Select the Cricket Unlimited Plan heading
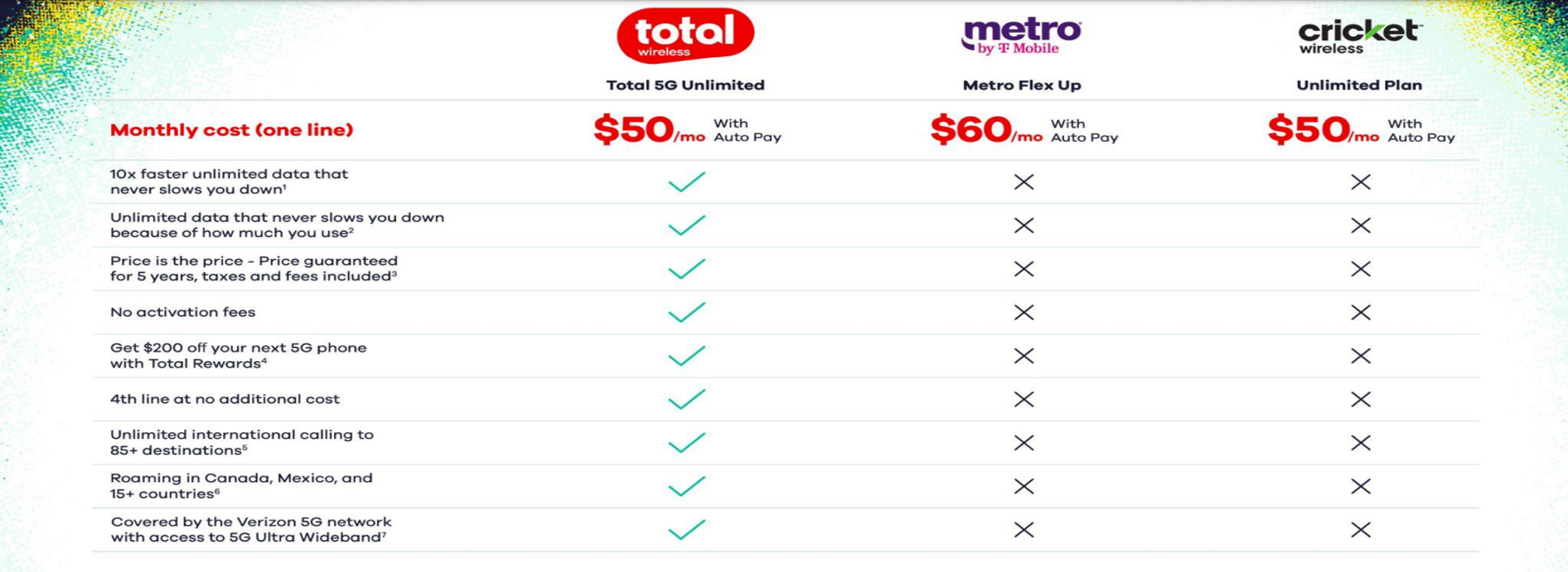Viewport: 1568px width, 572px height. pyautogui.click(x=1359, y=85)
